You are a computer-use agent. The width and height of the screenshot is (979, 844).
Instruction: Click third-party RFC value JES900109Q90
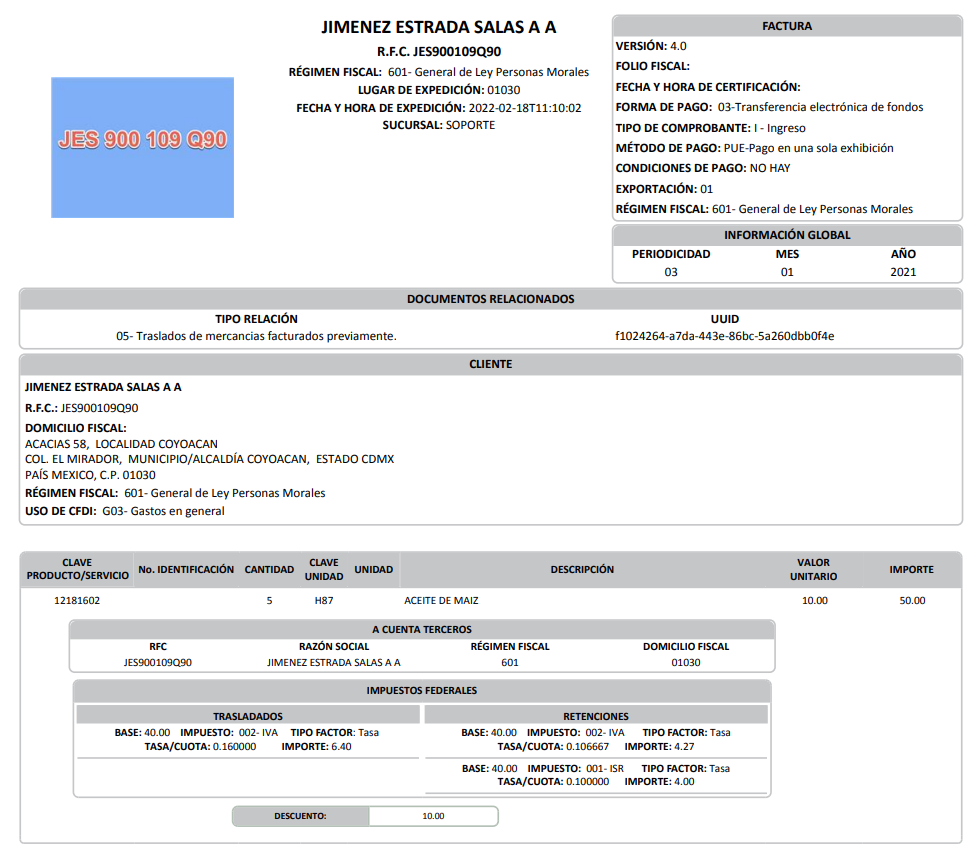[157, 662]
